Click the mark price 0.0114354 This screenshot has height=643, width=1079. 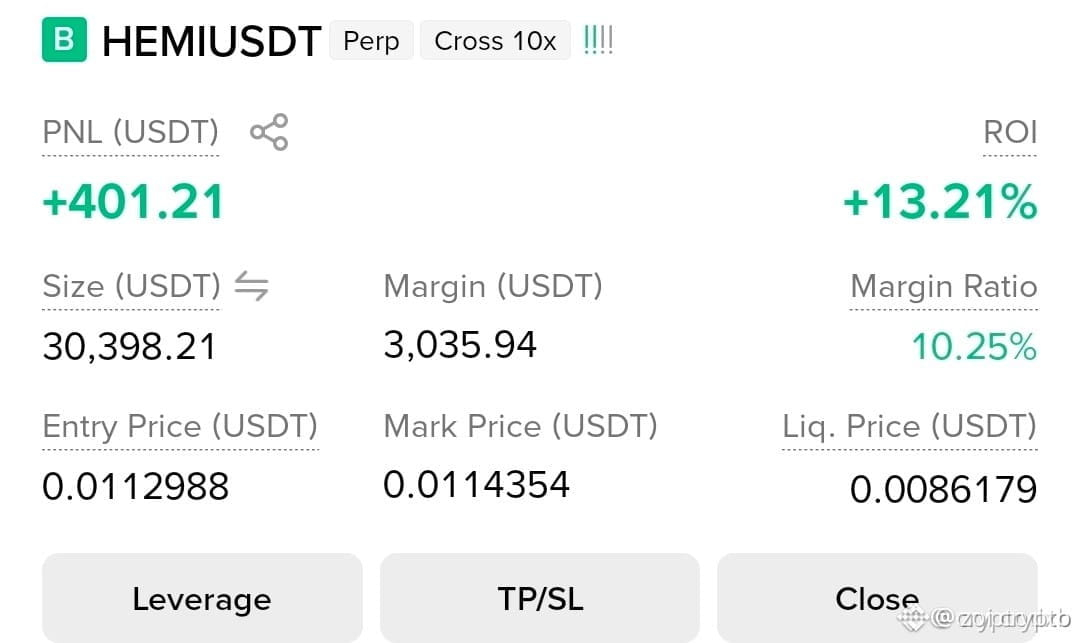476,485
